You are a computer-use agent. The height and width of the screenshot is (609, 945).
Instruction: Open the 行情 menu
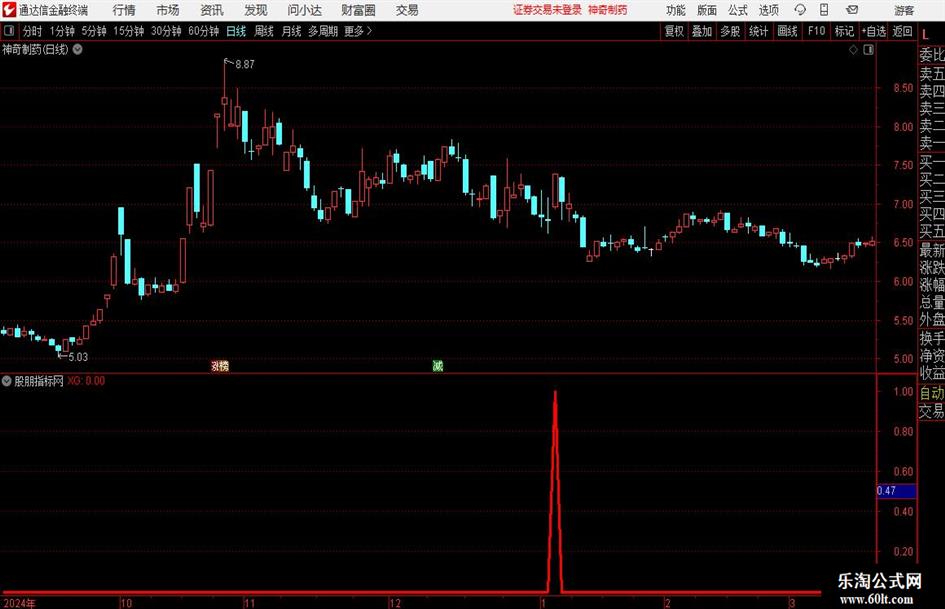pyautogui.click(x=124, y=10)
